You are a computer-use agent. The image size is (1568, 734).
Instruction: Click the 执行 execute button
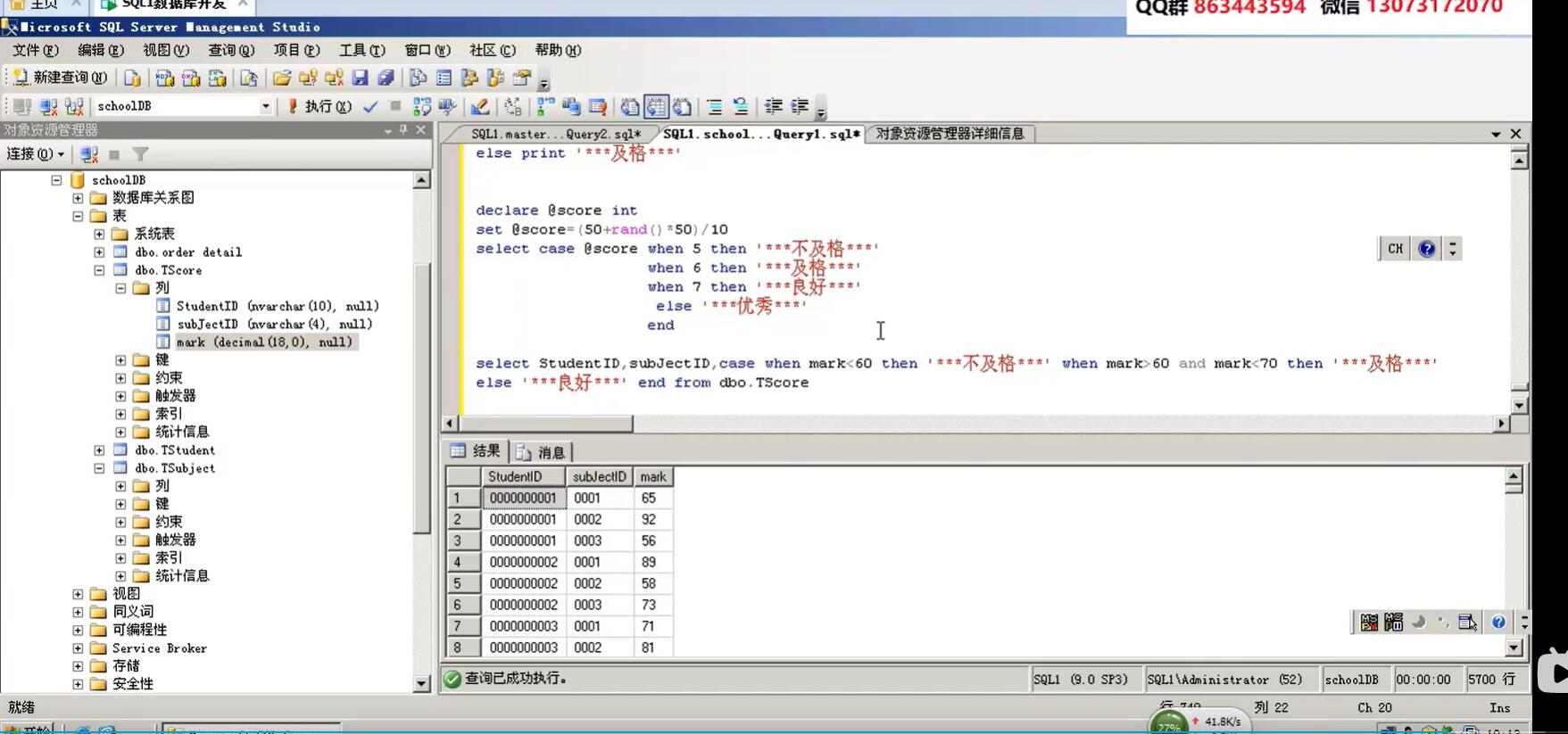[x=319, y=106]
